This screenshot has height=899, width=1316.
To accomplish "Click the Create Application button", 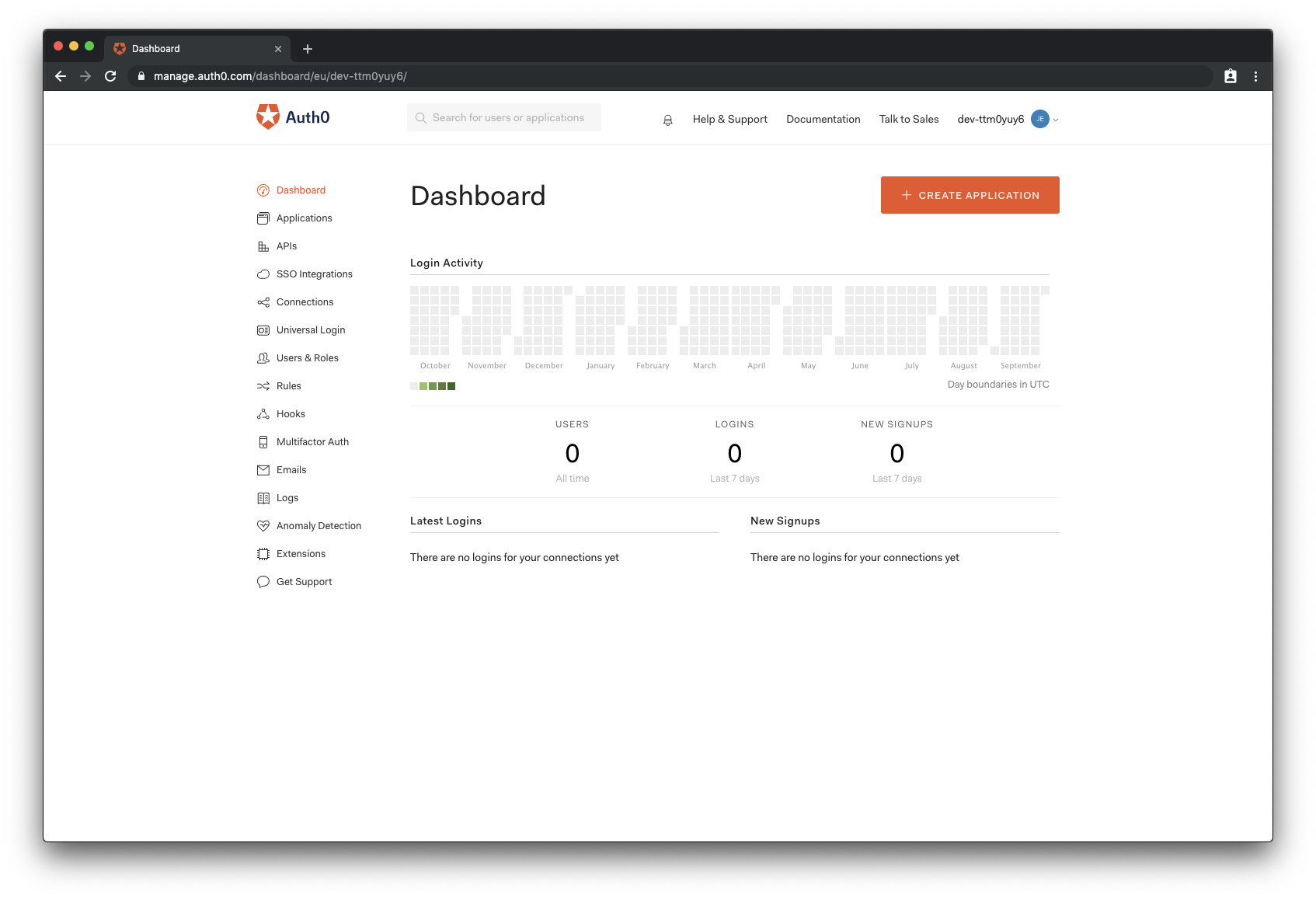I will [x=970, y=195].
